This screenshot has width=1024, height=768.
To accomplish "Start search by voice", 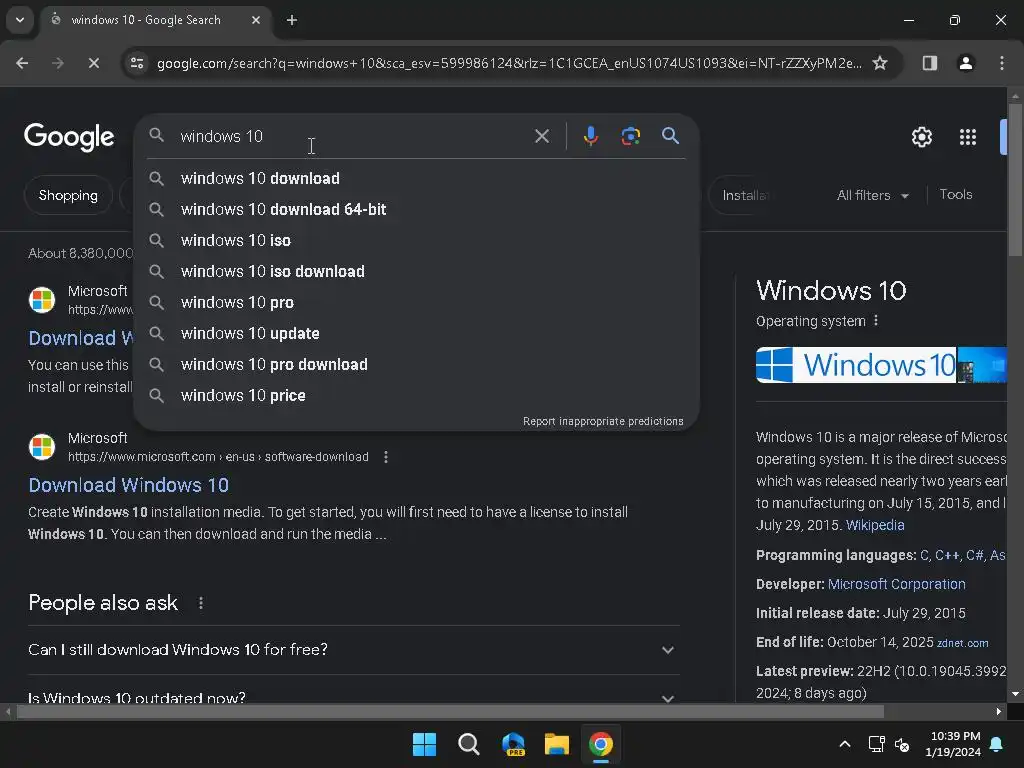I will coord(591,136).
